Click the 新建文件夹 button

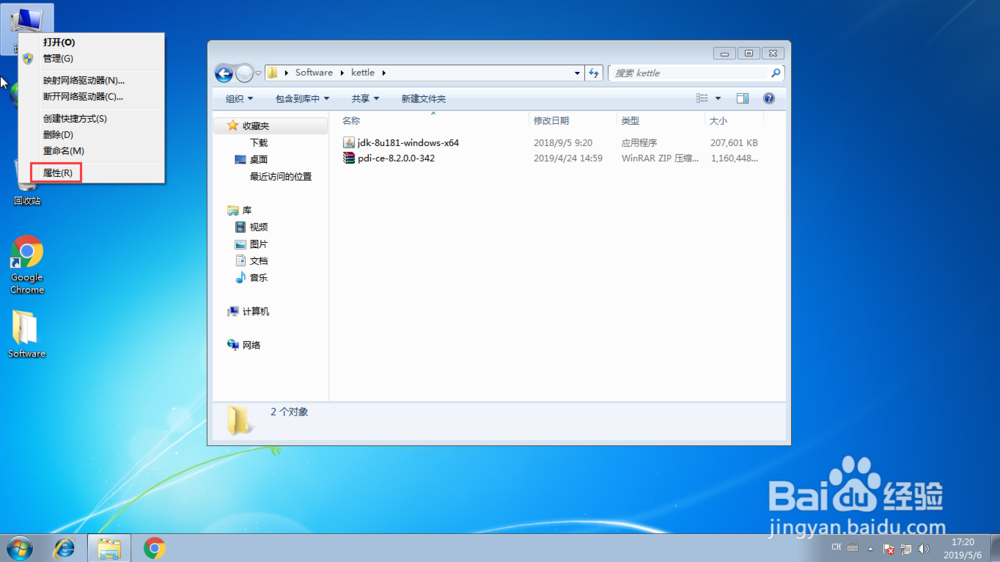coord(423,98)
